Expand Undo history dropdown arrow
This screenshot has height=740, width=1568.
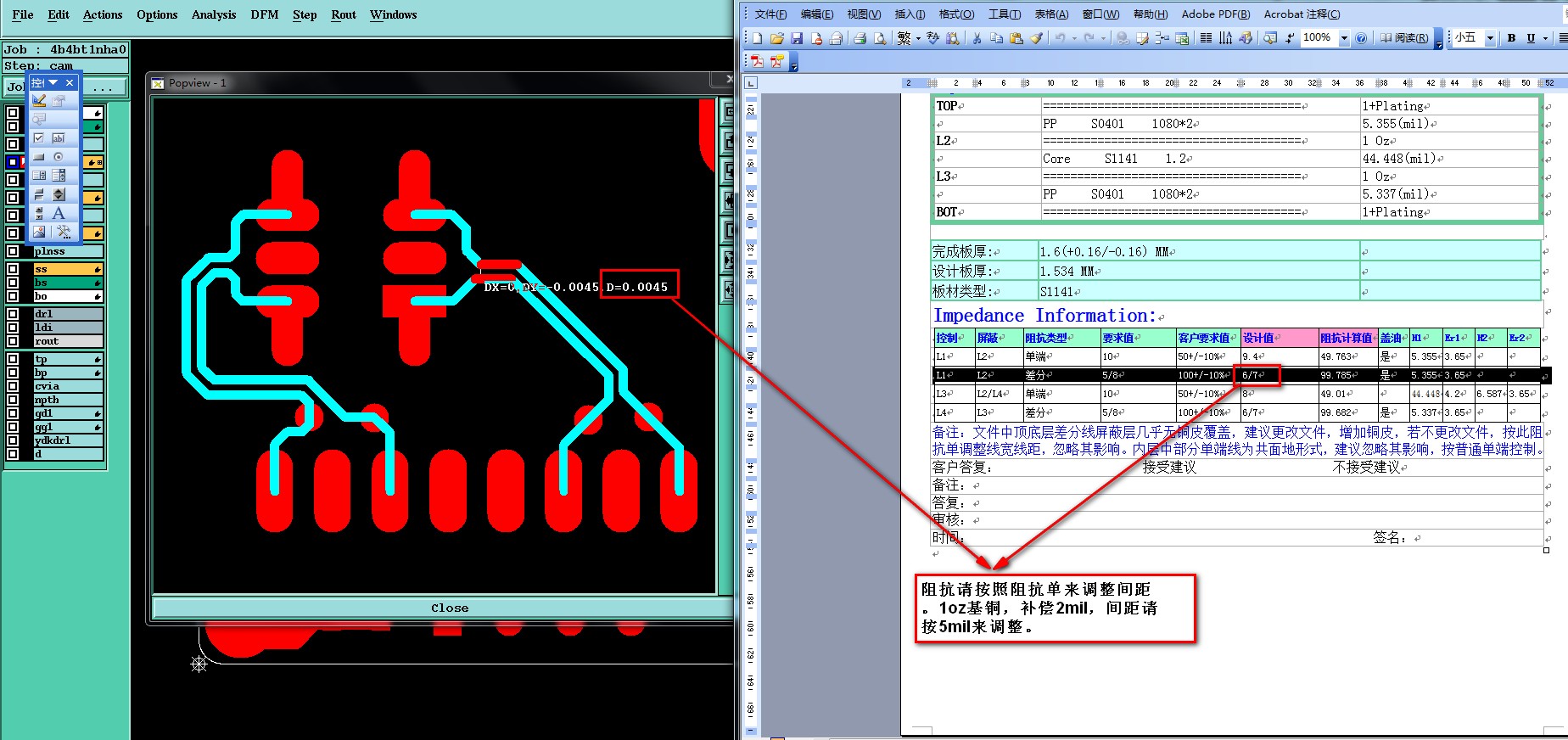click(1074, 38)
